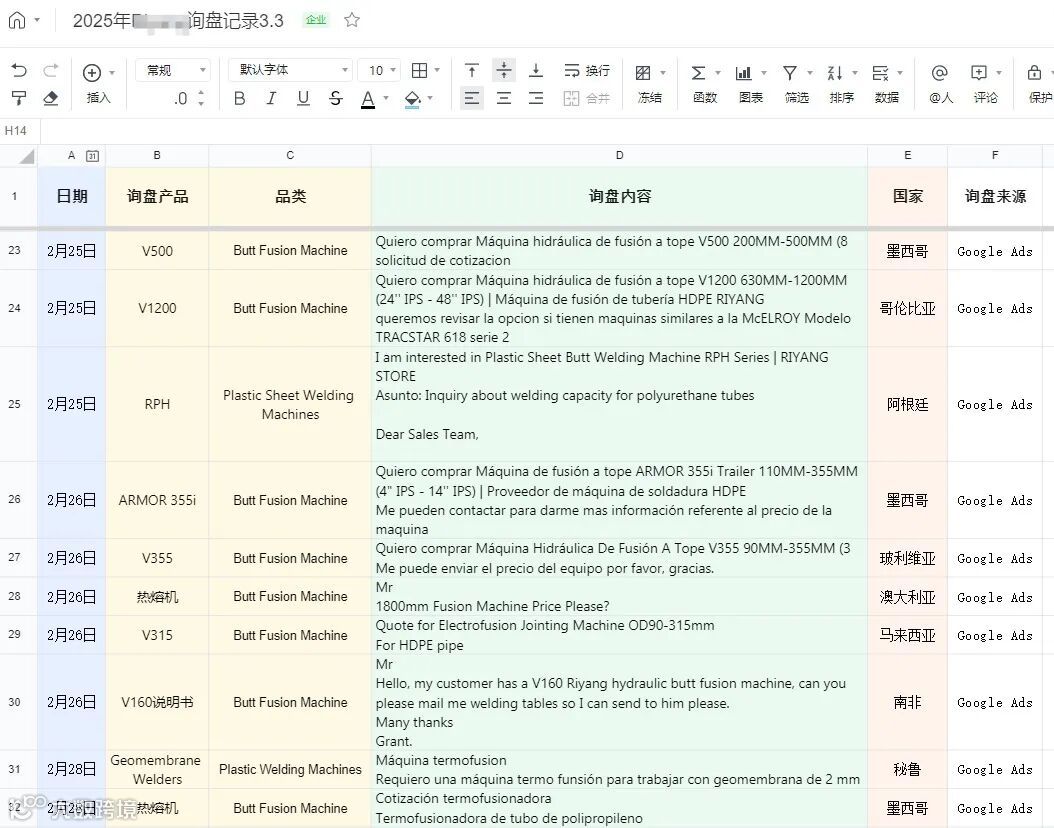Click header cell 品类

[x=290, y=196]
